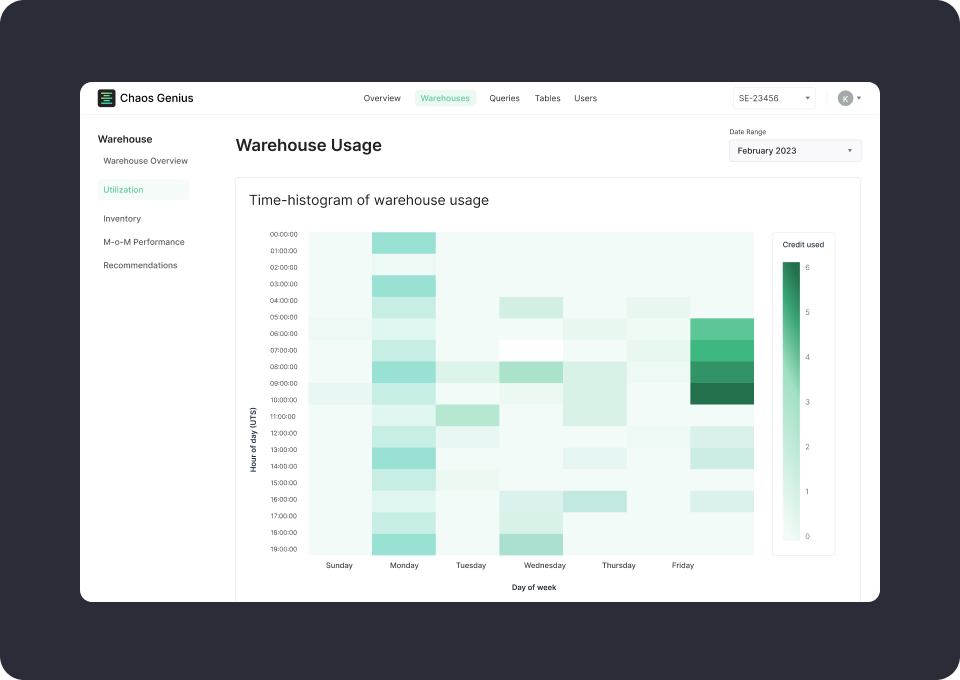Navigate to the Users section

click(585, 98)
